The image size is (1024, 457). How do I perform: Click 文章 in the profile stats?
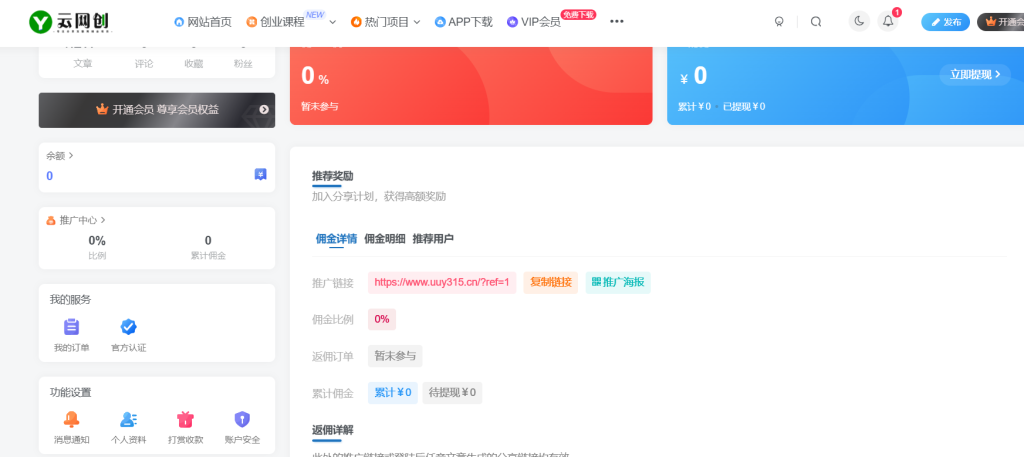tap(83, 64)
